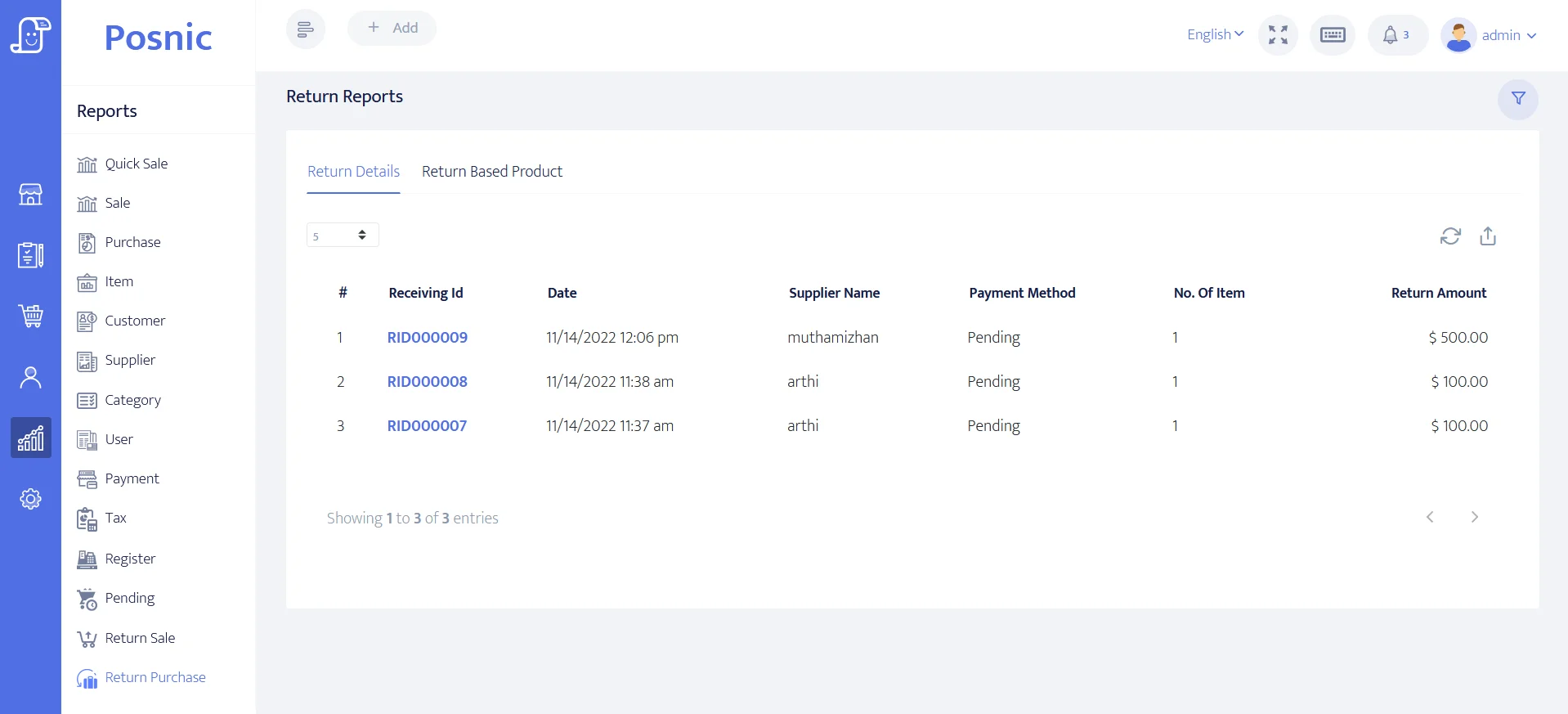Click the export upload icon
Image resolution: width=1568 pixels, height=714 pixels.
(1487, 236)
